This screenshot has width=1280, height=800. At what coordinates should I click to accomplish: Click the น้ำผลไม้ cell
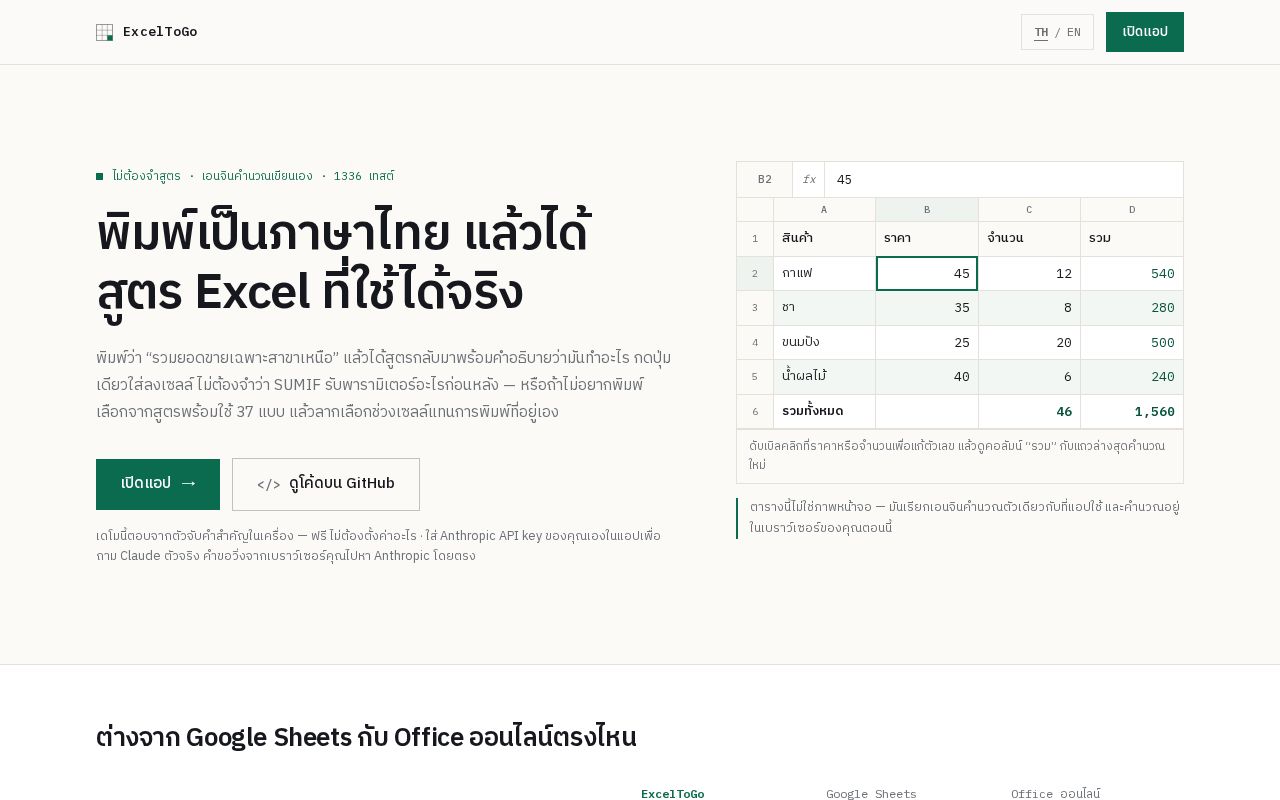(x=824, y=377)
